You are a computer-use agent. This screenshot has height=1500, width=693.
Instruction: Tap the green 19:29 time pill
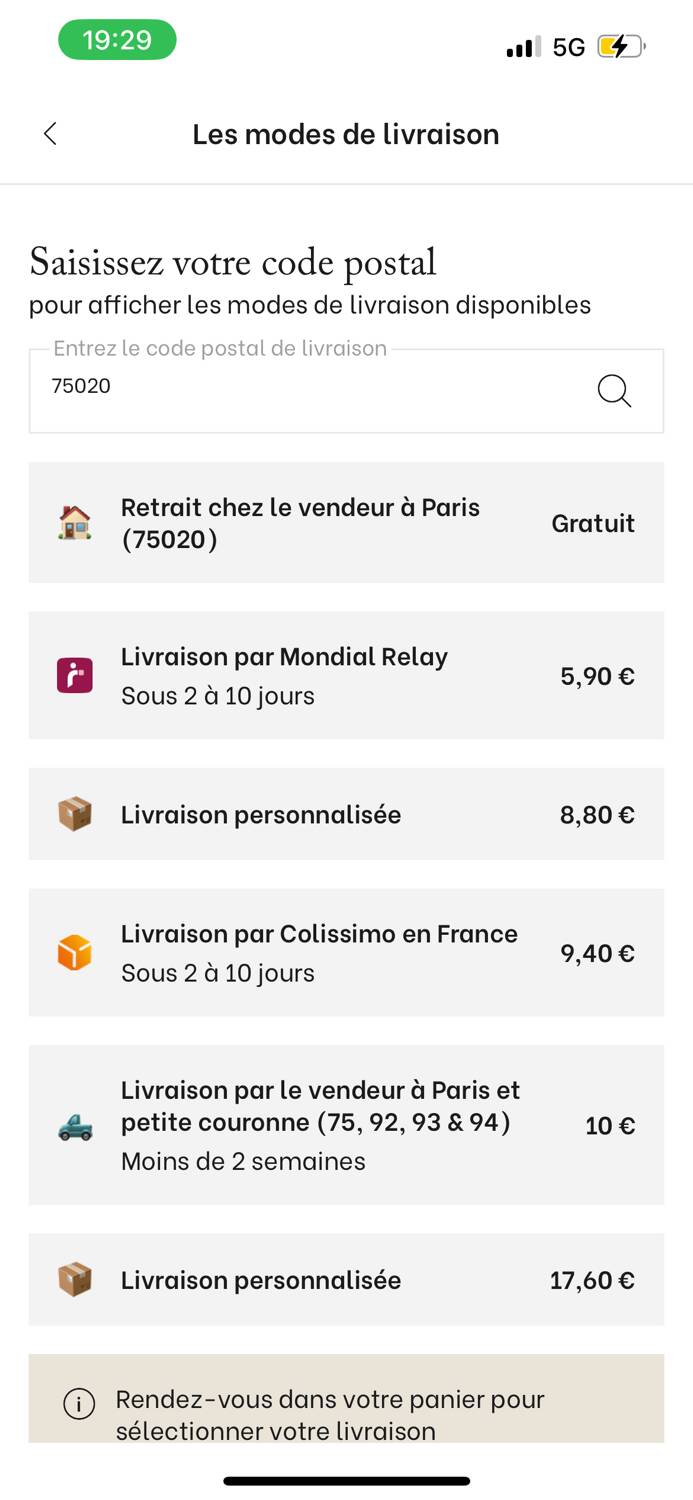pos(117,40)
